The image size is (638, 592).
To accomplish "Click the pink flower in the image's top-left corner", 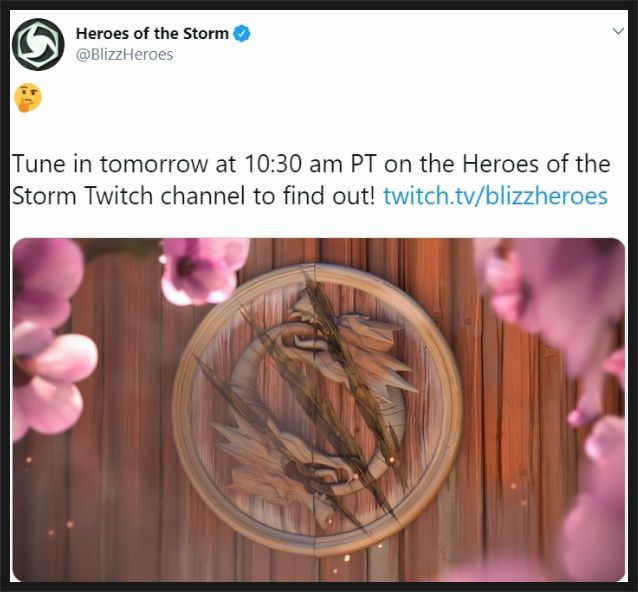I will click(47, 281).
